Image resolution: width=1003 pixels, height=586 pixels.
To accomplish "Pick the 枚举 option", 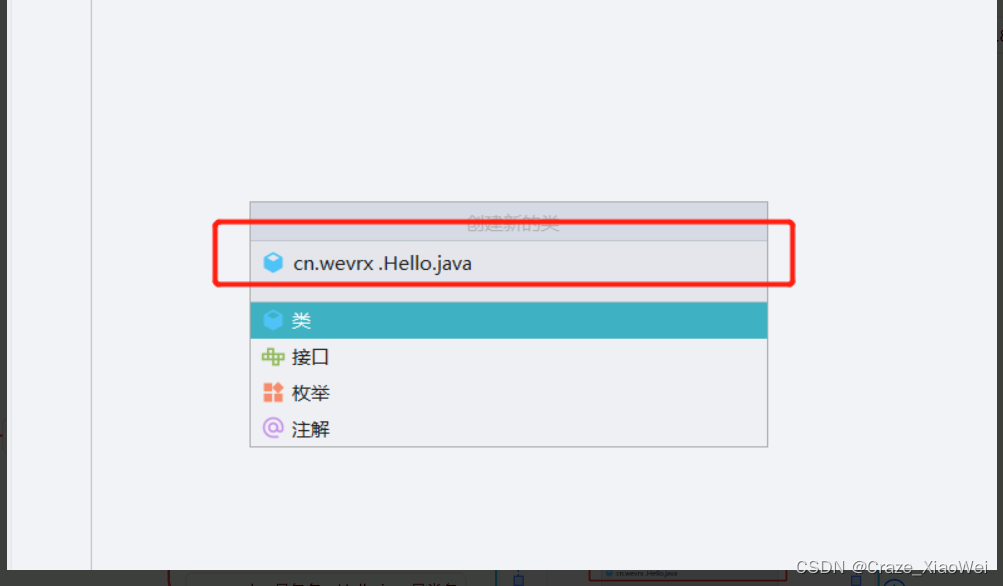I will 509,392.
